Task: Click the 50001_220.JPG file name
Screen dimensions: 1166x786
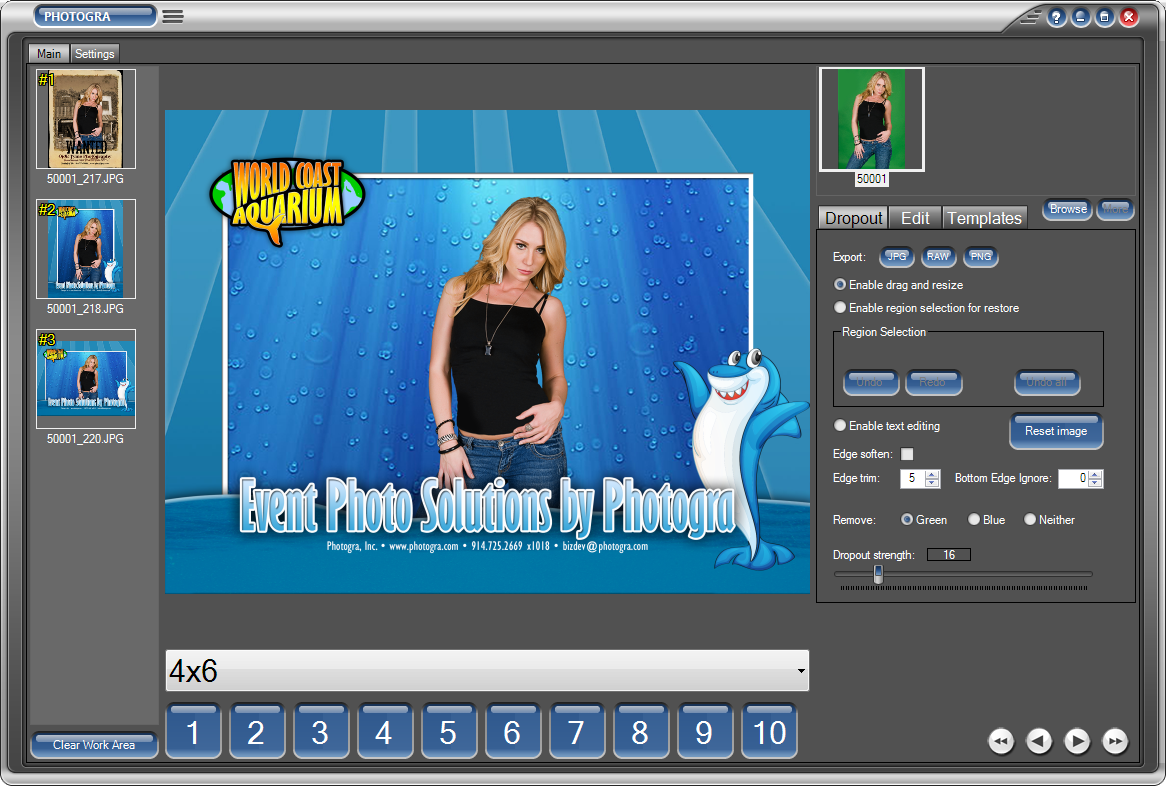Action: coord(86,439)
